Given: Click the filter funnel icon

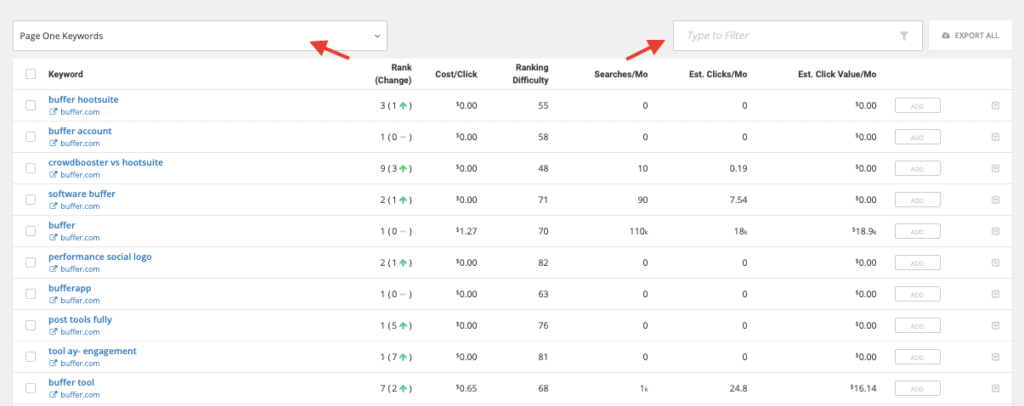Looking at the screenshot, I should (904, 36).
